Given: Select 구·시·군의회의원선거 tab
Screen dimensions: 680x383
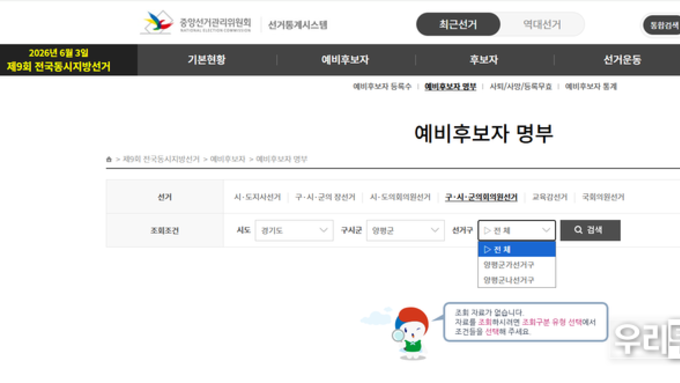Looking at the screenshot, I should point(481,197).
